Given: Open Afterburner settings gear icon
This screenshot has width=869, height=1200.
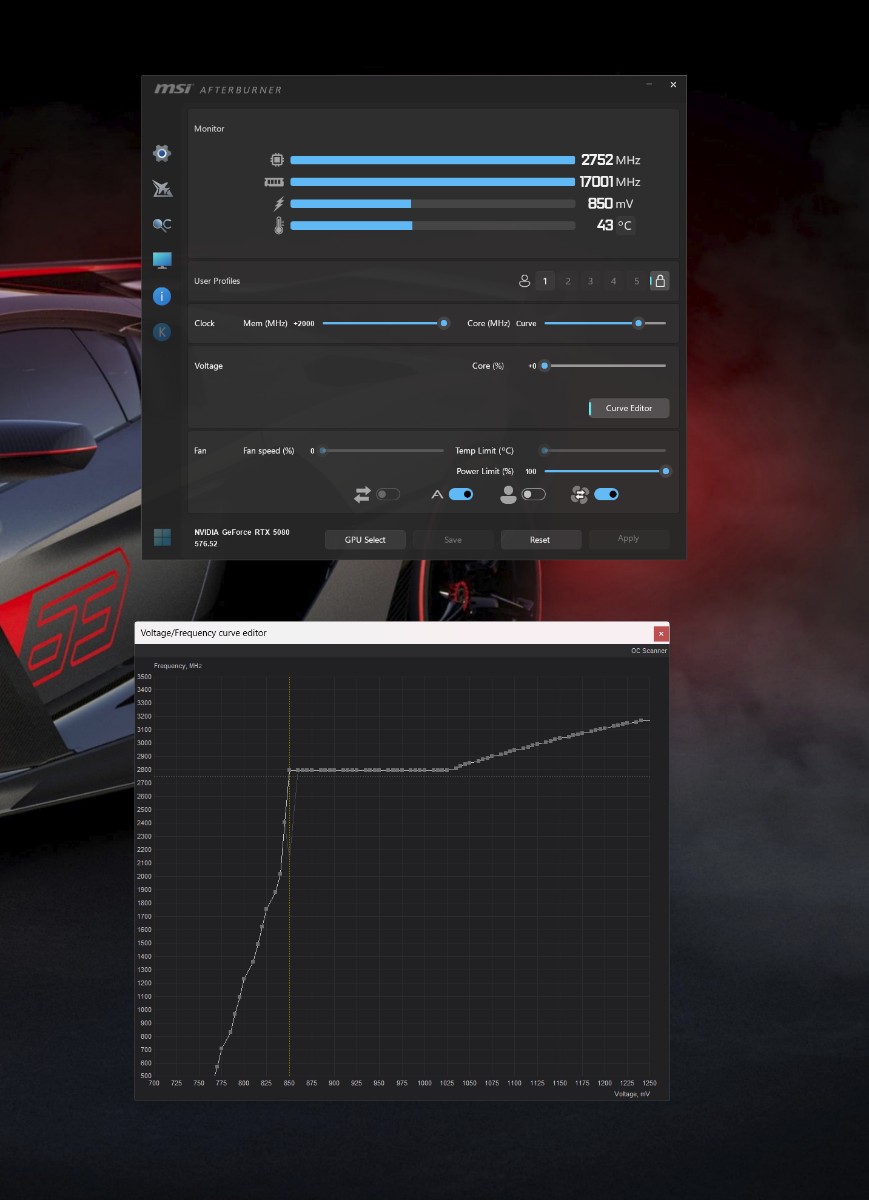Looking at the screenshot, I should pyautogui.click(x=162, y=153).
